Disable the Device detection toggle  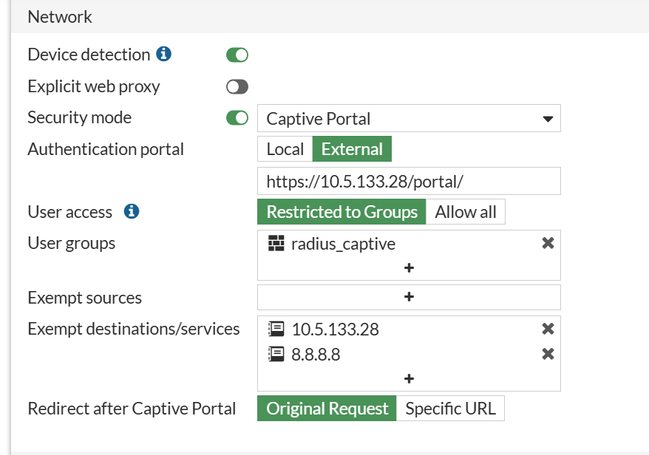click(x=237, y=55)
